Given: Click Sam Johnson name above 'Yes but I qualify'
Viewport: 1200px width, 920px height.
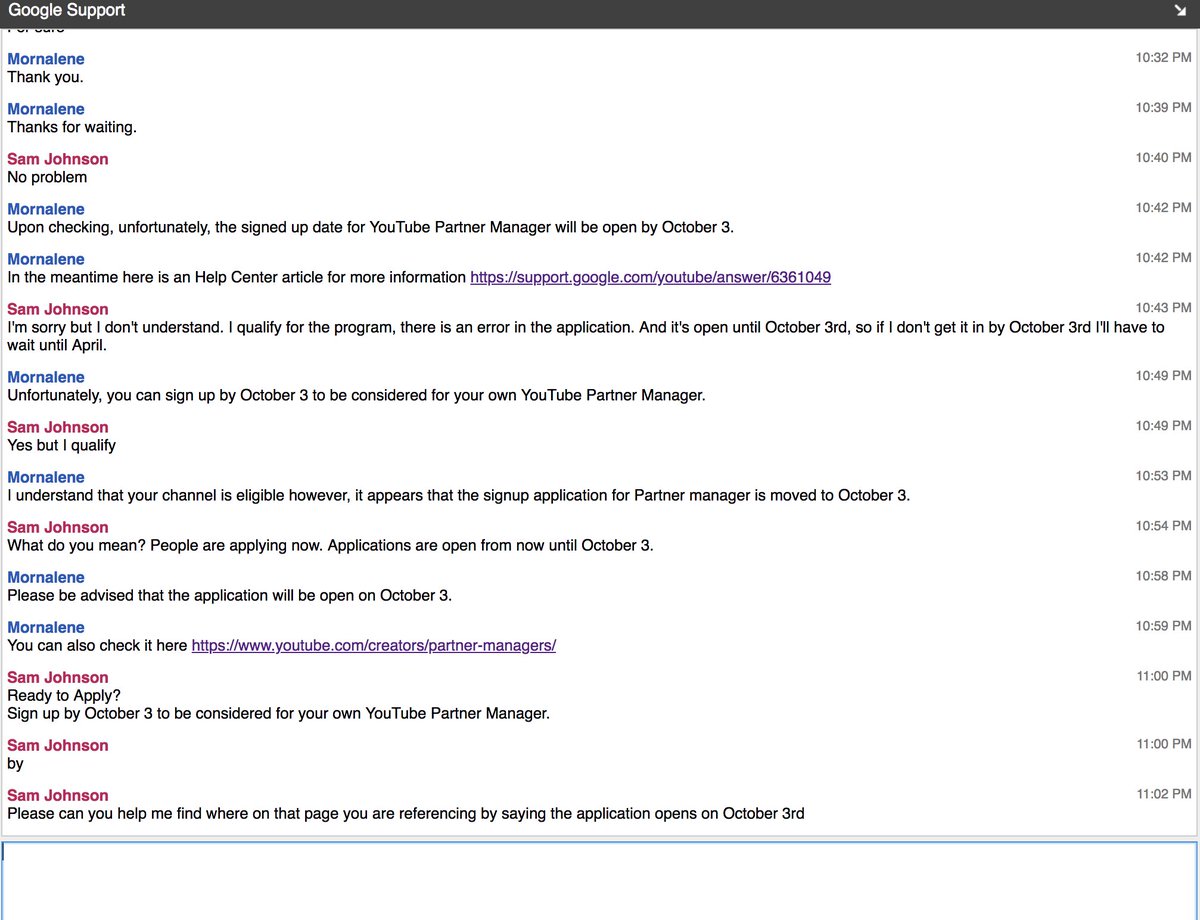Looking at the screenshot, I should pos(58,427).
